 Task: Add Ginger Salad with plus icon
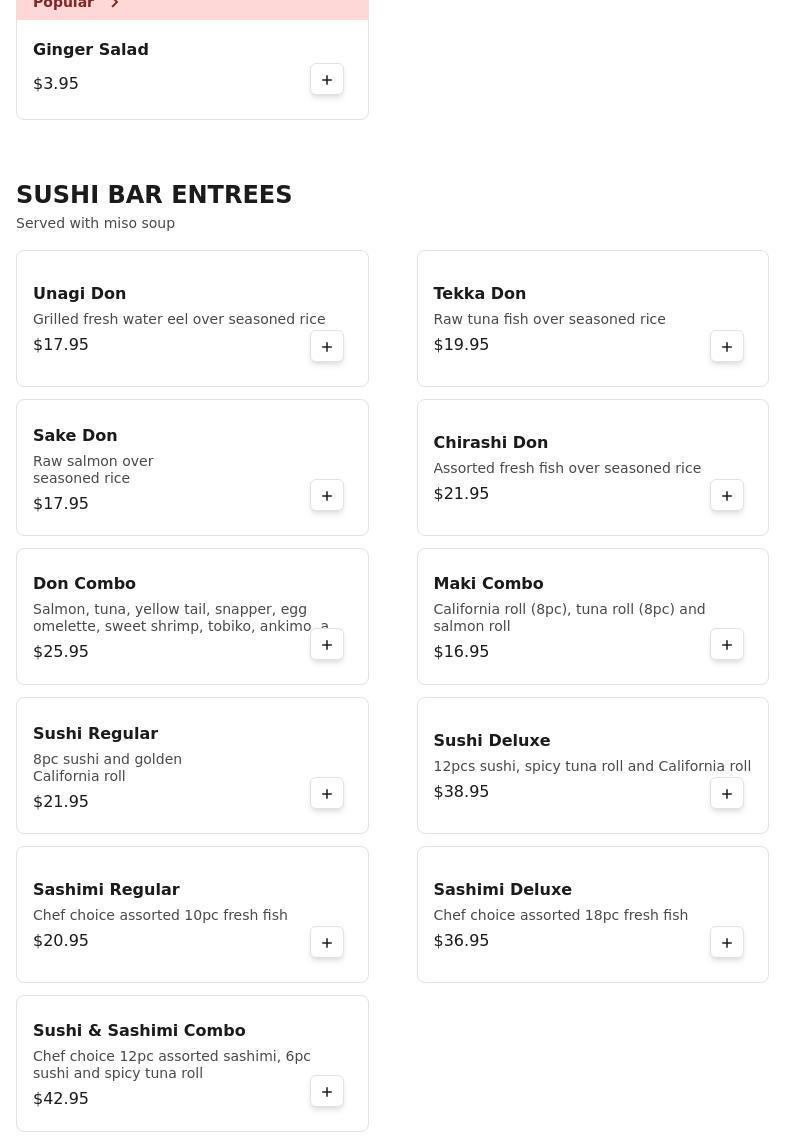click(x=327, y=80)
